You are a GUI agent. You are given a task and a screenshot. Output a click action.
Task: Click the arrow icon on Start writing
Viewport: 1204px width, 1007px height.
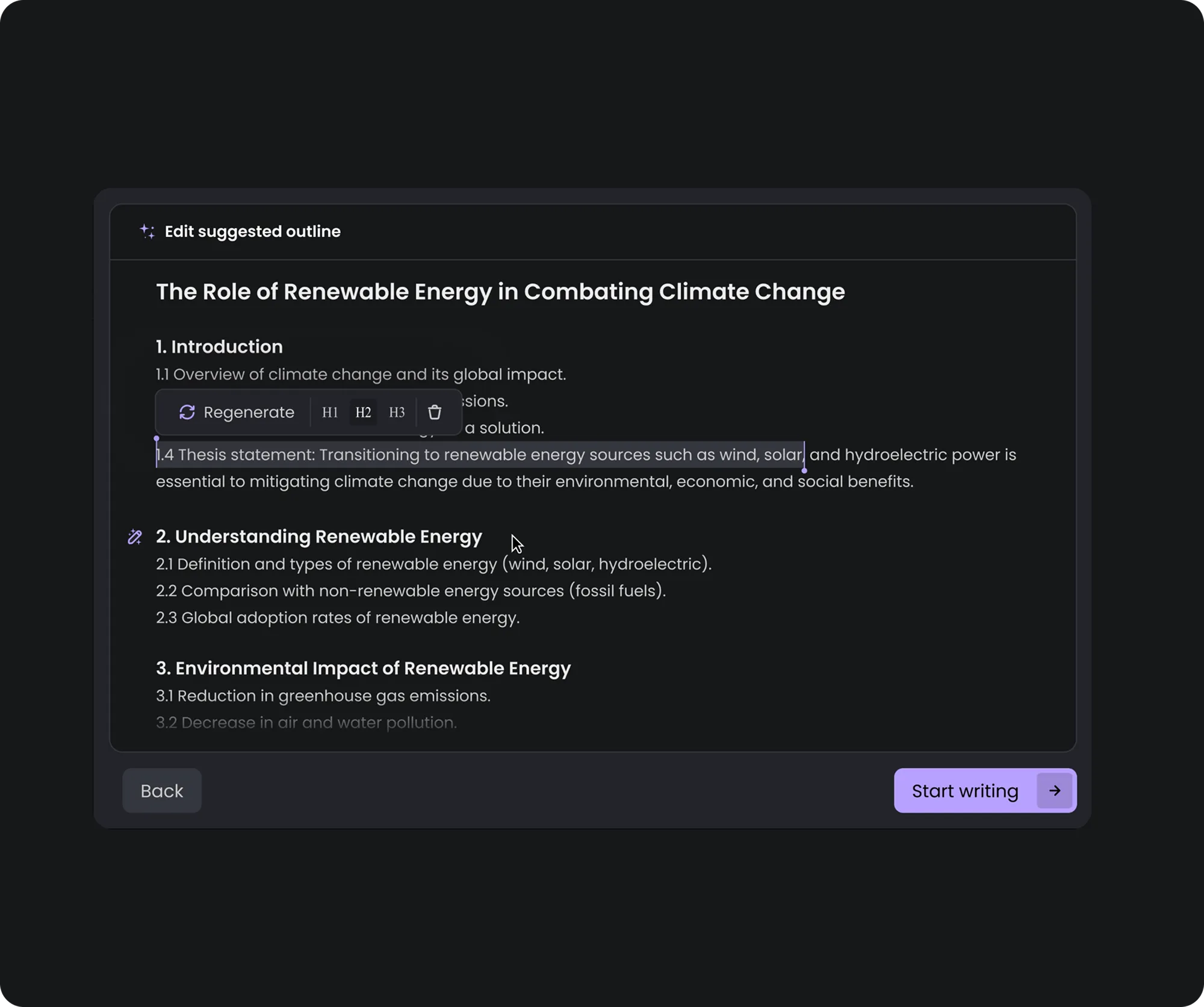coord(1054,791)
